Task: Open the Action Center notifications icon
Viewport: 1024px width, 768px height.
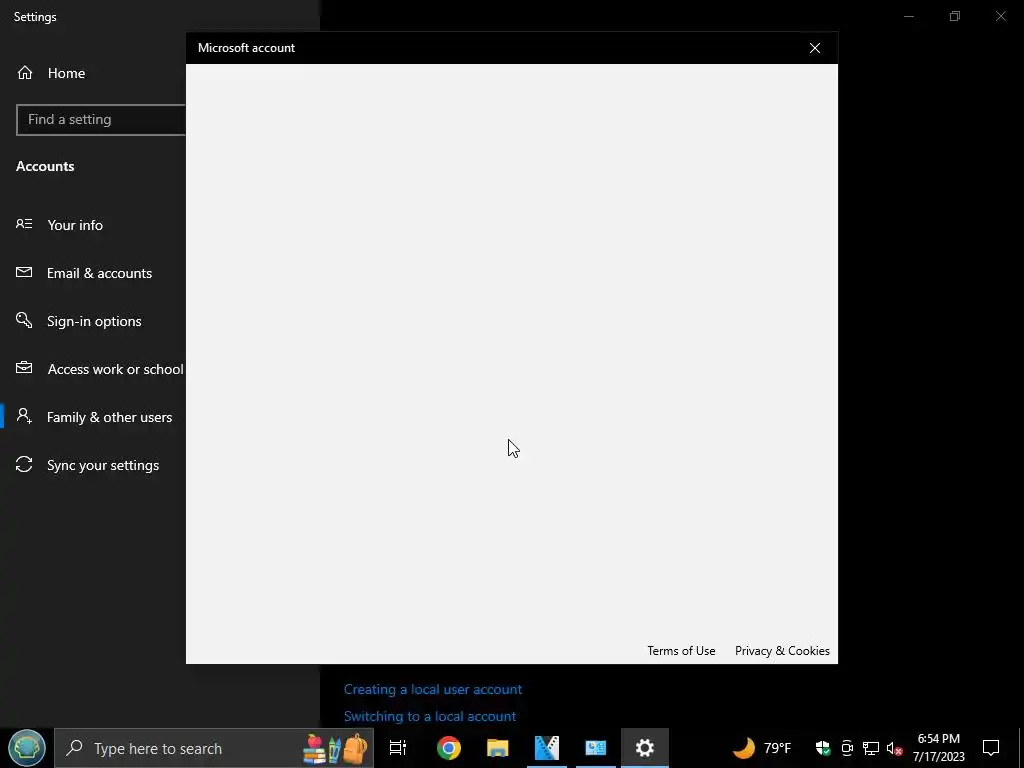Action: click(991, 748)
